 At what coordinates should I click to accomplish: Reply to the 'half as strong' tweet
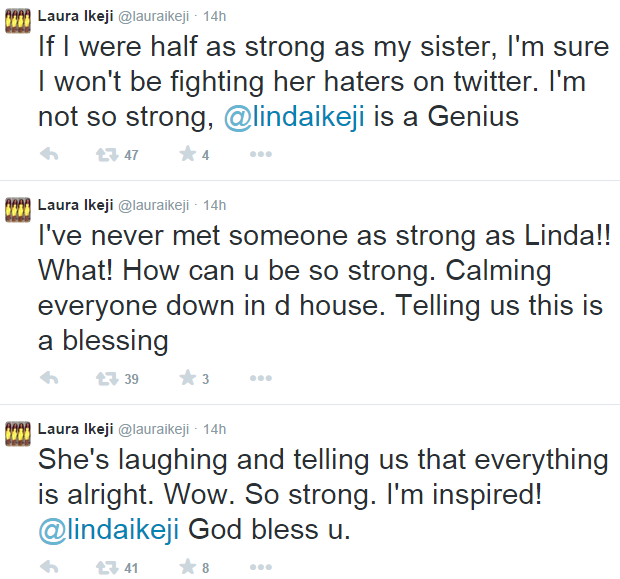(50, 155)
